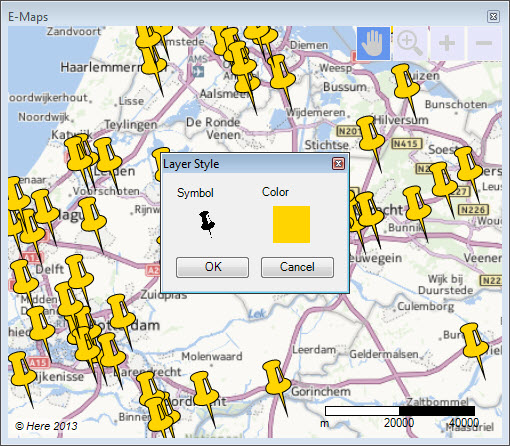Click the Leerdam map label

pyautogui.click(x=314, y=350)
